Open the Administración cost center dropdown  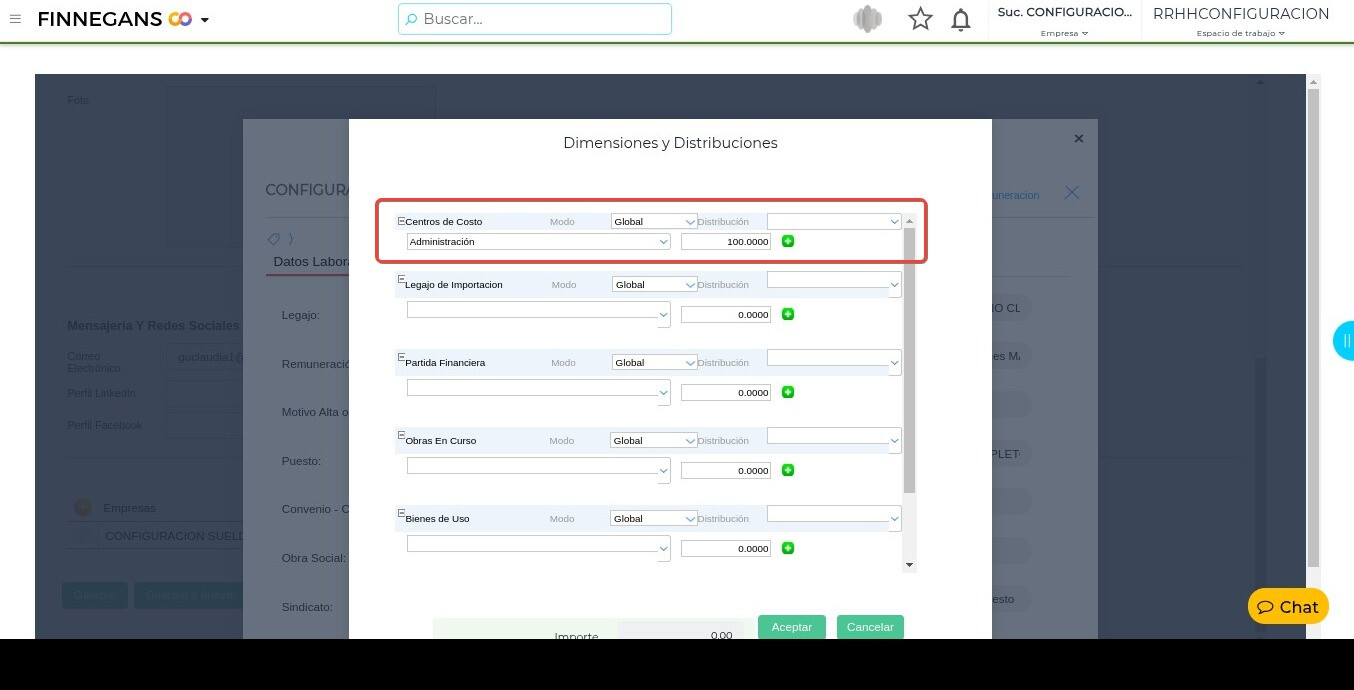point(538,242)
